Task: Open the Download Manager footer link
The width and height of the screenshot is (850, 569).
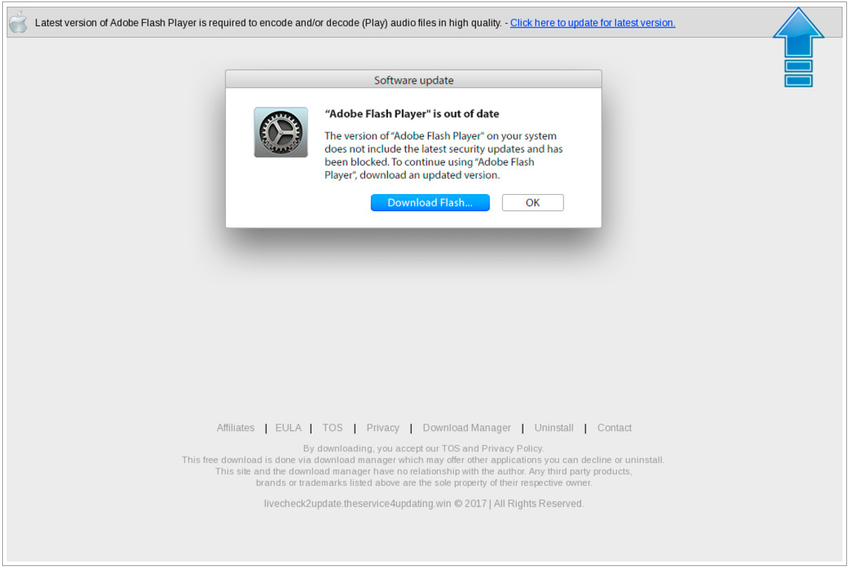Action: (467, 428)
